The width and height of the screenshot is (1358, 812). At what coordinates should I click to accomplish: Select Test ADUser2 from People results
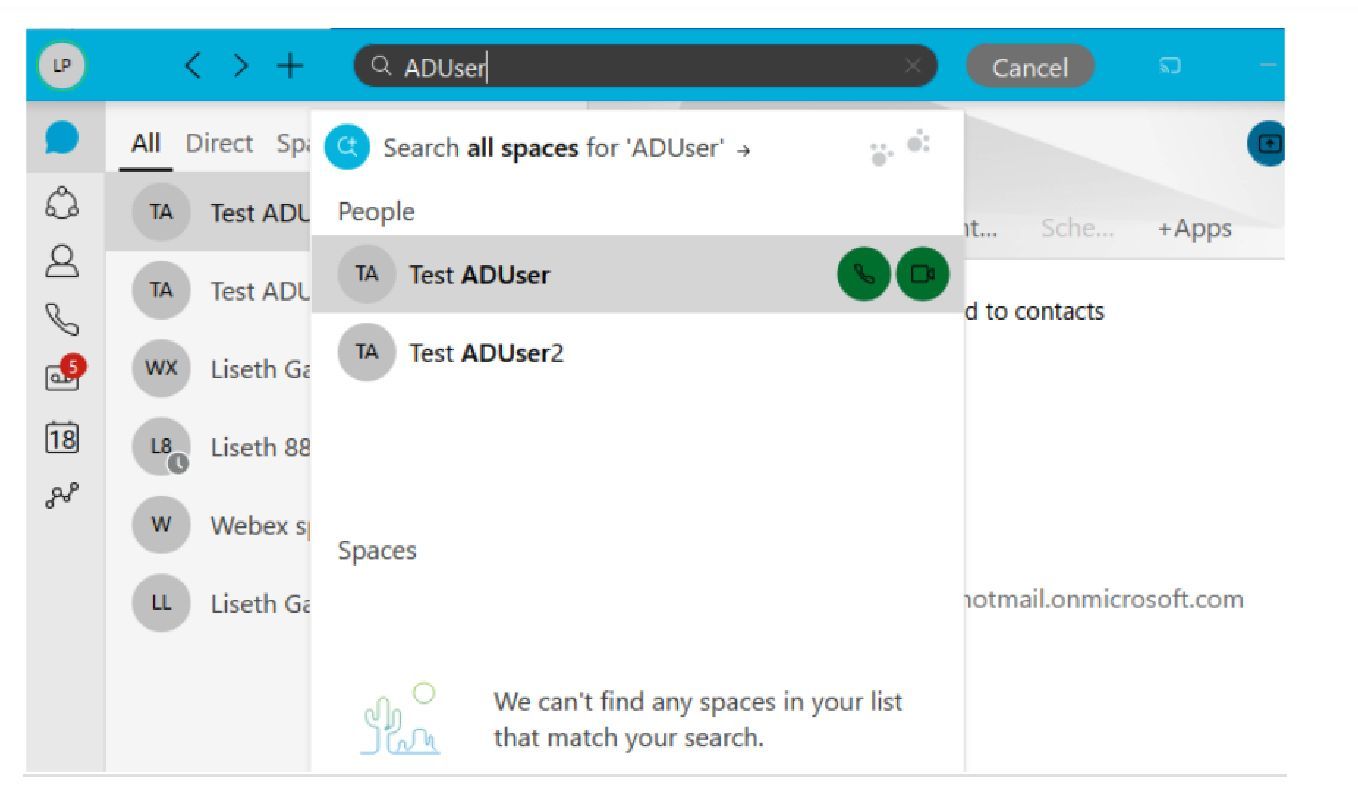[637, 353]
